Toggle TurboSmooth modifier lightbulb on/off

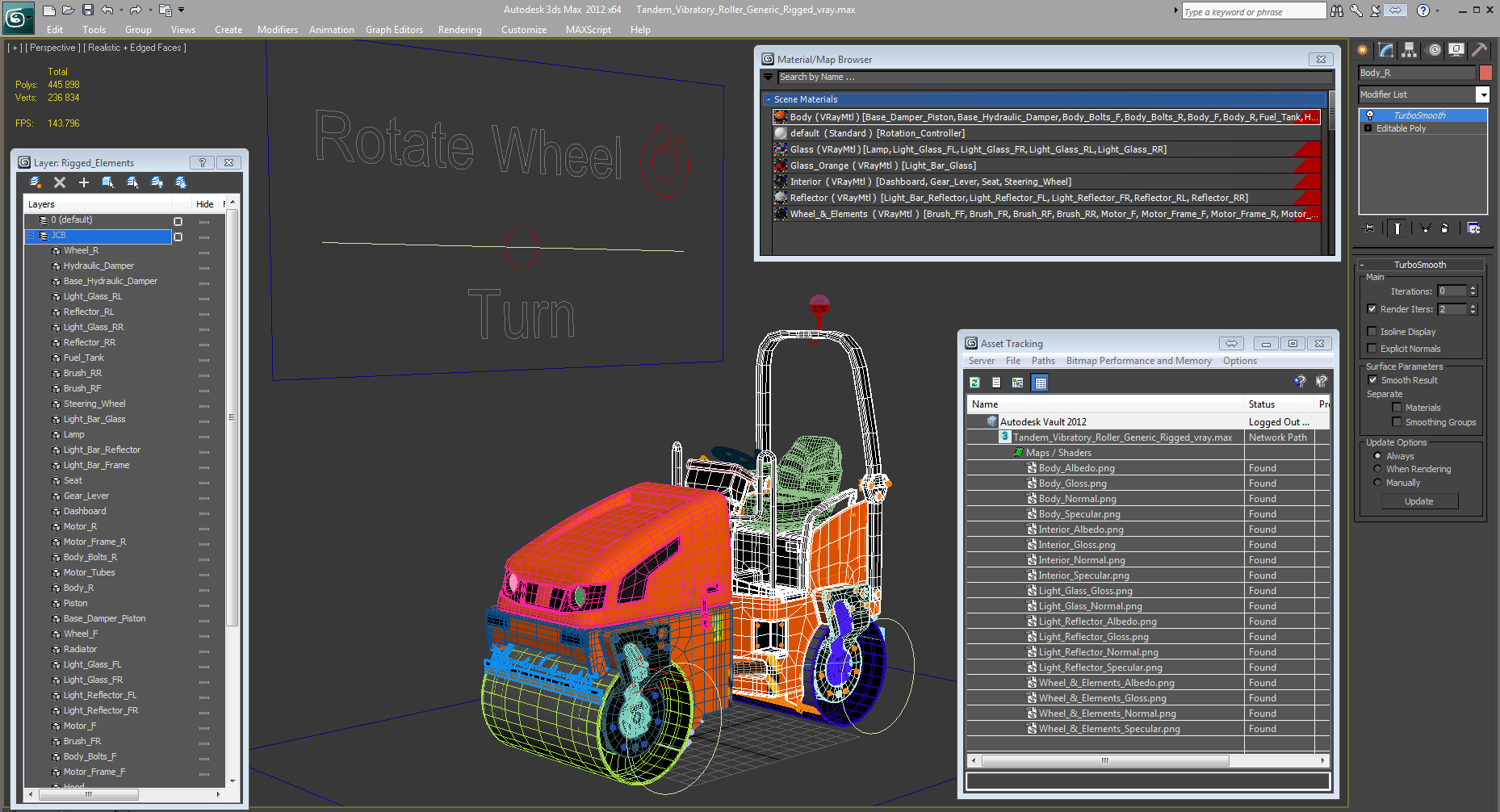pyautogui.click(x=1370, y=115)
